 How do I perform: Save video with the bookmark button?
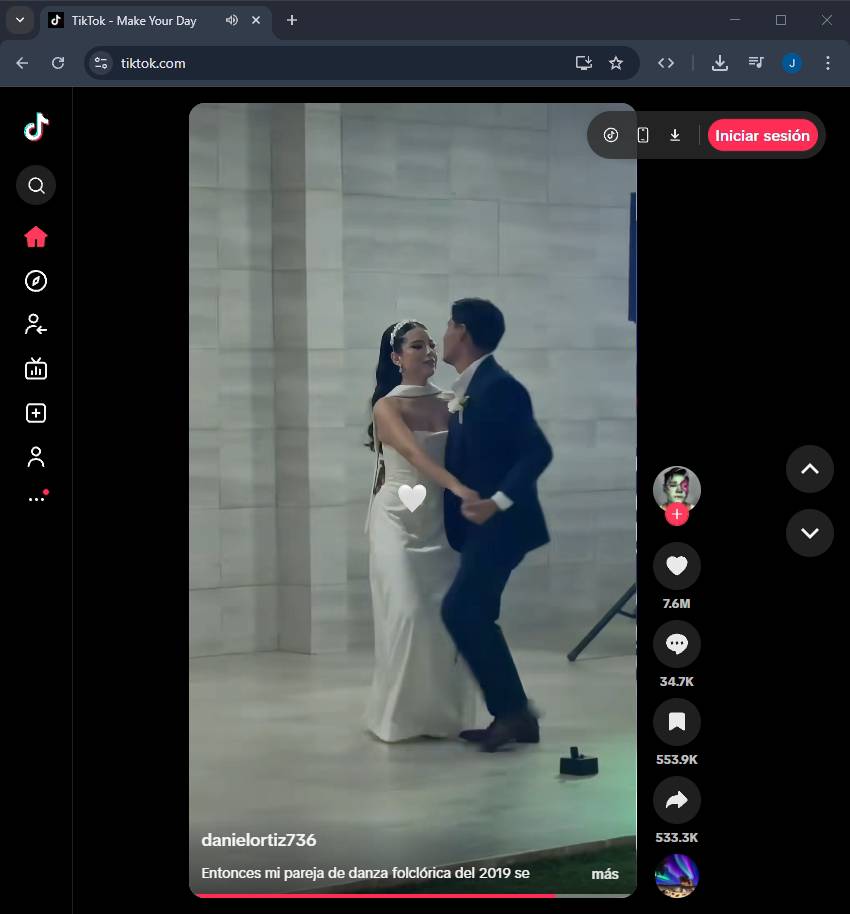click(676, 722)
